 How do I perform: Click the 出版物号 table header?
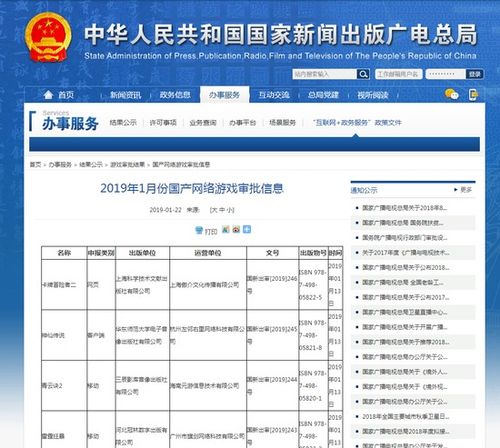pyautogui.click(x=313, y=253)
